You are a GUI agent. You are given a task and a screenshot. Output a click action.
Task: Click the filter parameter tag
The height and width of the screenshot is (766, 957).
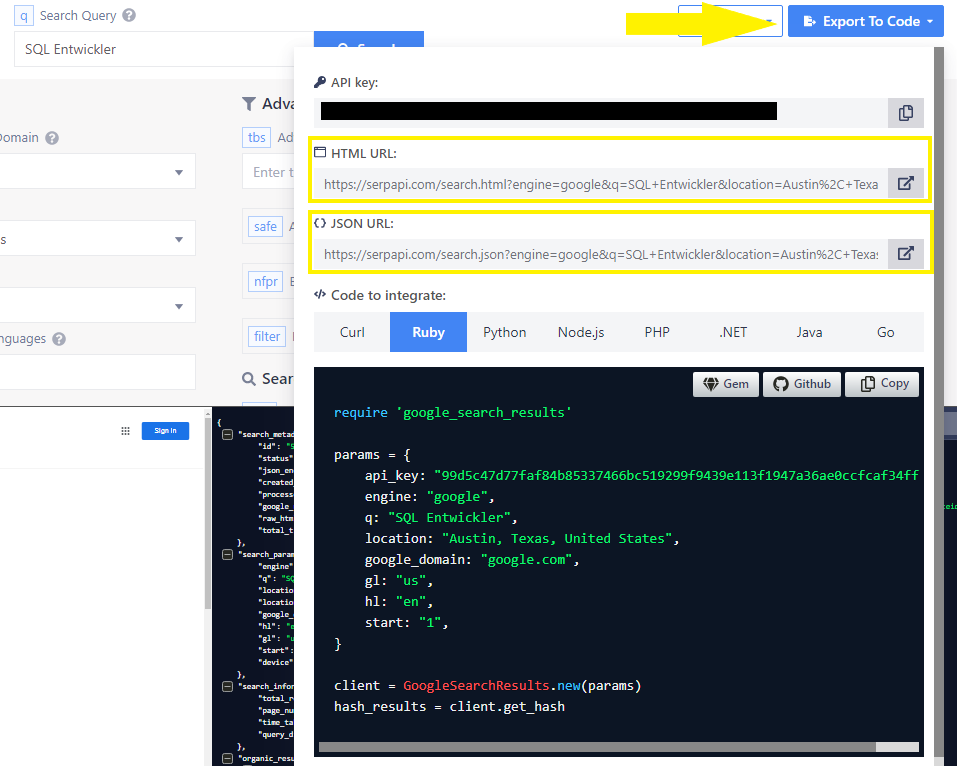(267, 336)
